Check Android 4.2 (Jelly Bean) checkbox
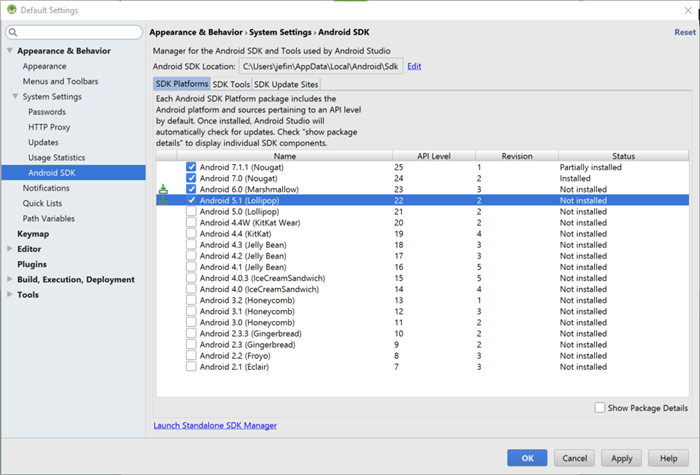The width and height of the screenshot is (700, 475). click(191, 256)
